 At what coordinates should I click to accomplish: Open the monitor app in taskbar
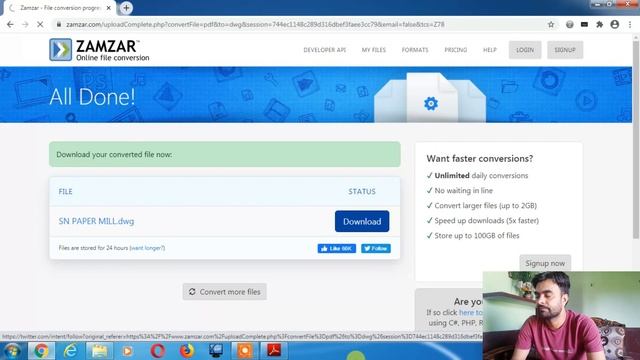216,351
